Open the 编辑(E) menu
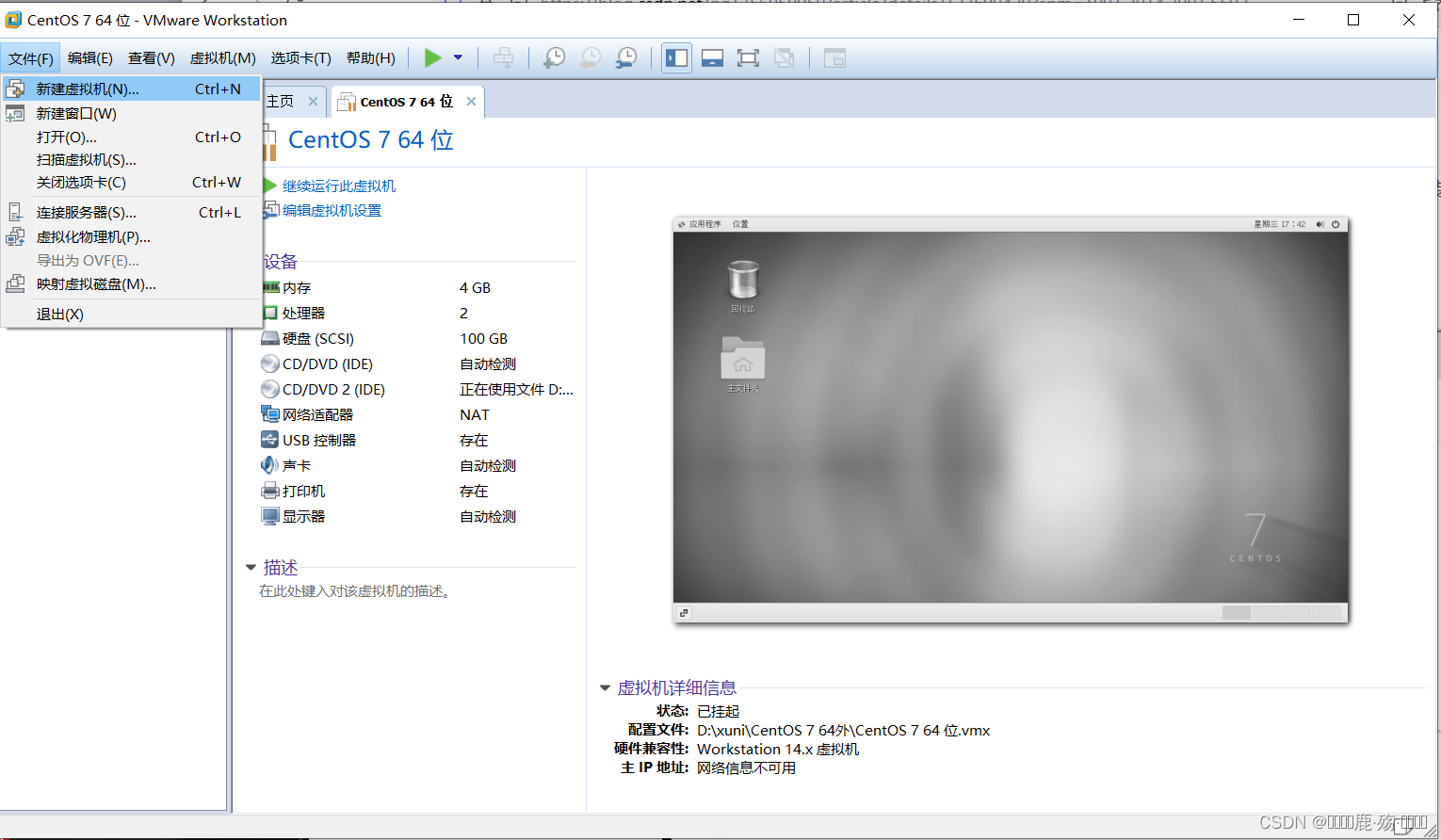The height and width of the screenshot is (840, 1441). pyautogui.click(x=90, y=58)
